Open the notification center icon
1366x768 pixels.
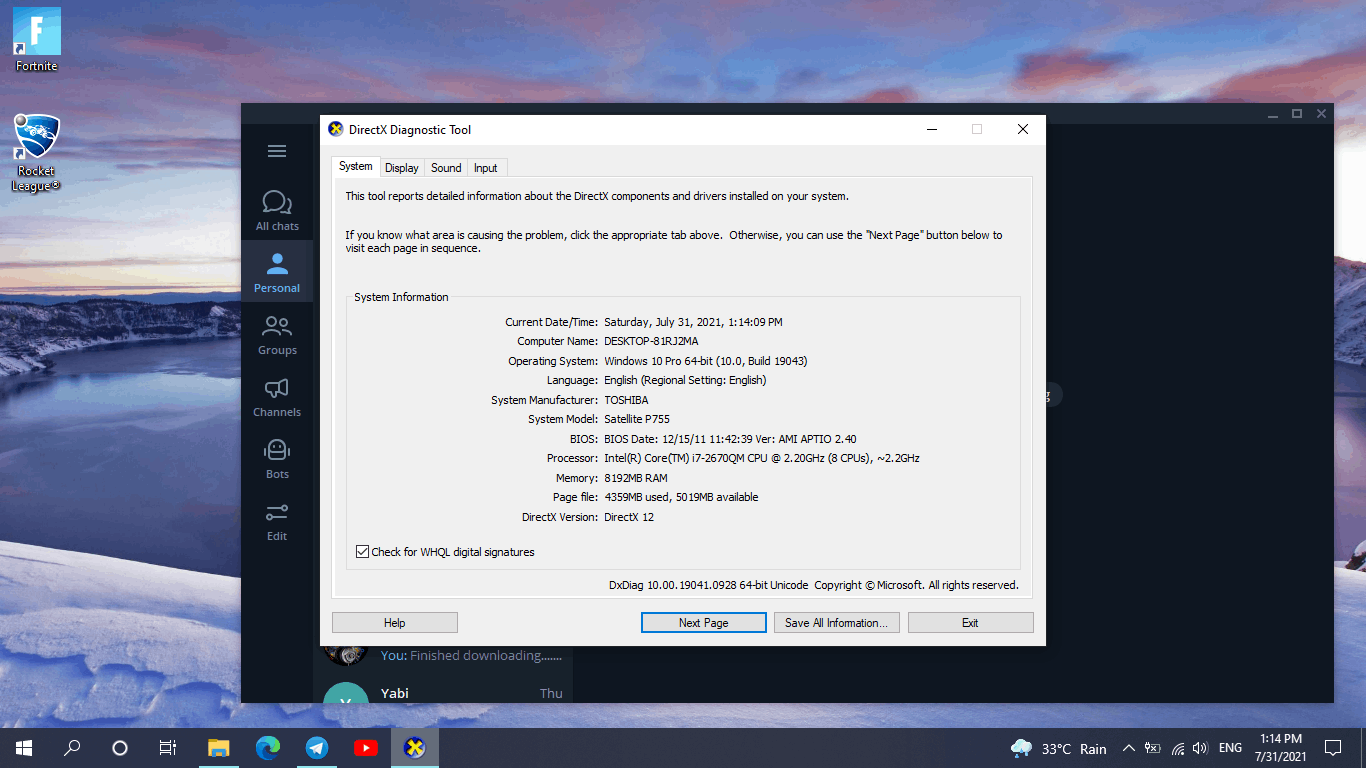click(x=1333, y=748)
